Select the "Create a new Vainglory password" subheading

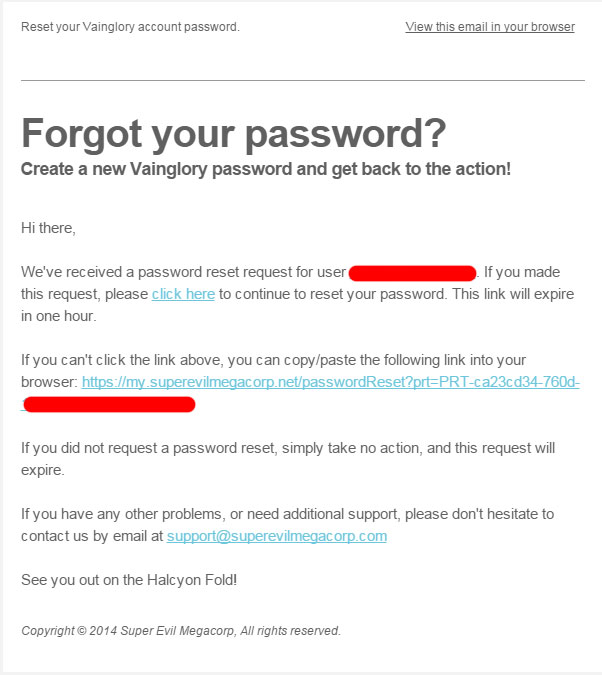pos(266,169)
